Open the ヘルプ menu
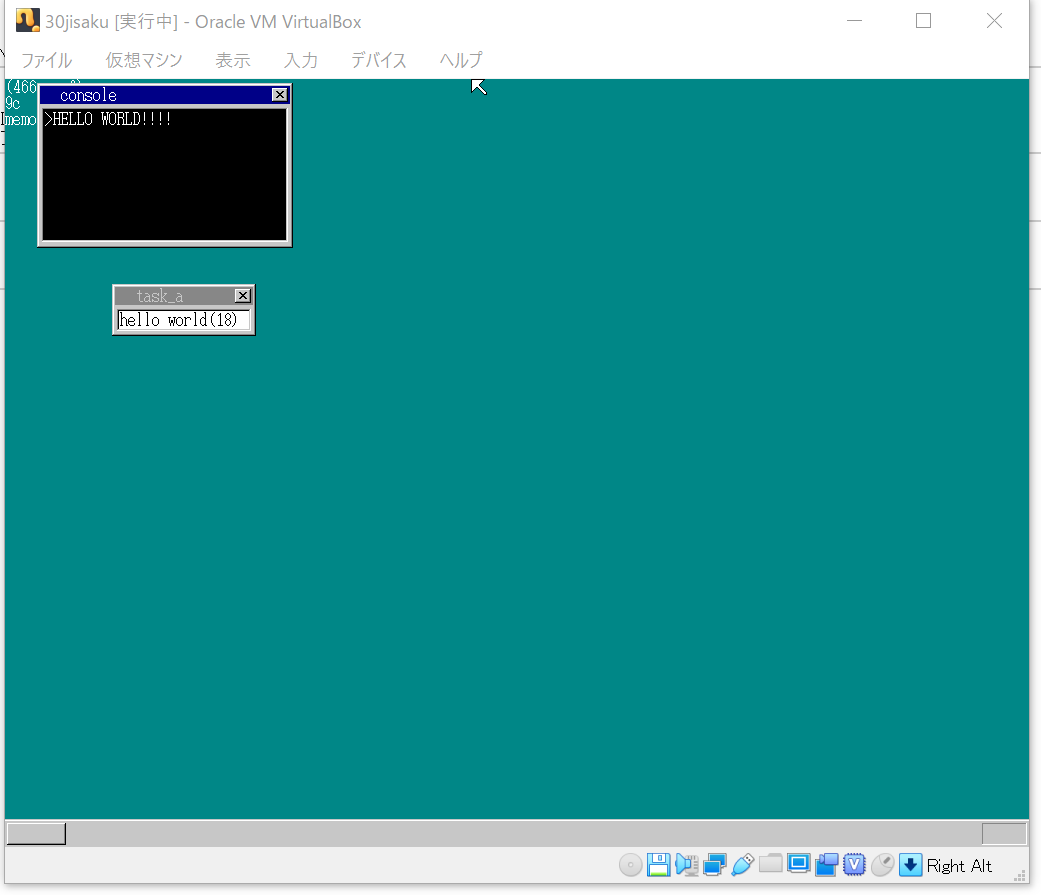Viewport: 1041px width, 895px height. 461,60
